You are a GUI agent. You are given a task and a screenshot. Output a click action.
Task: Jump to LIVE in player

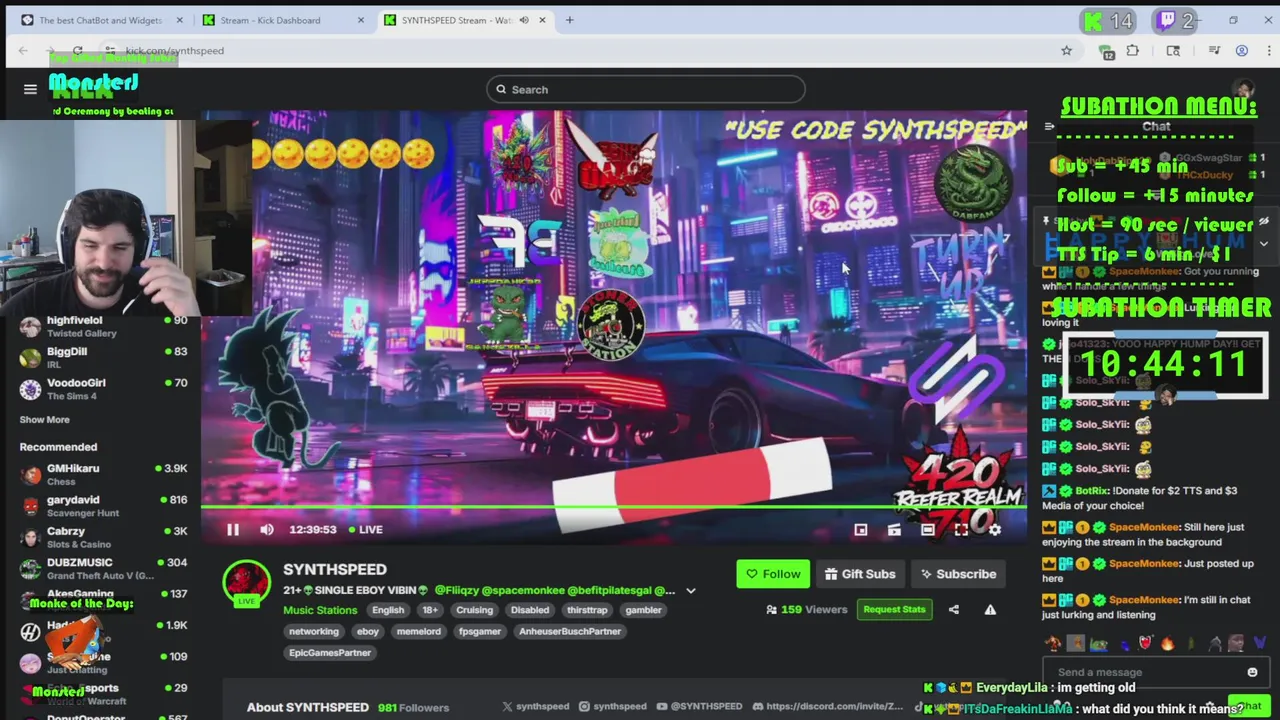coord(364,530)
